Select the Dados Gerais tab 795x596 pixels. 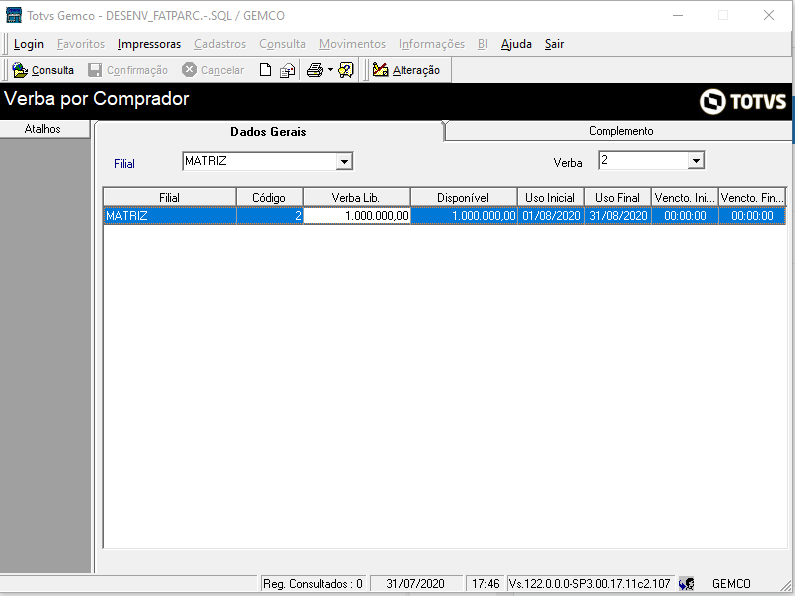(268, 132)
